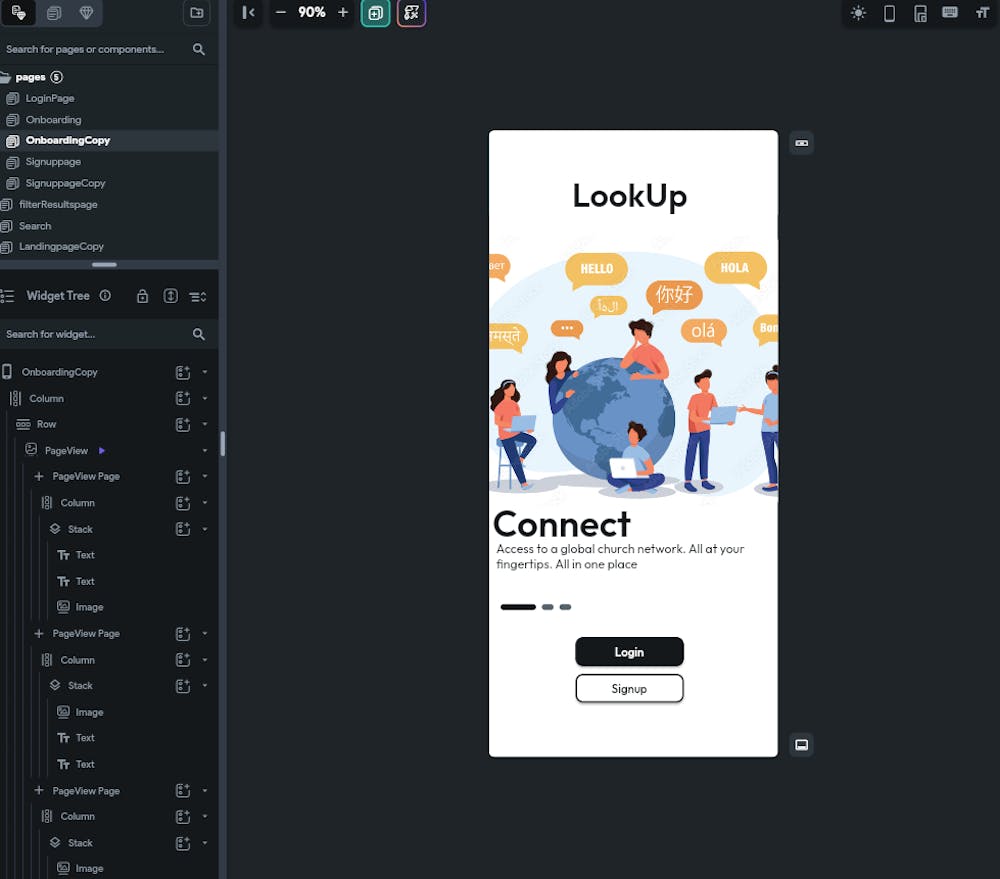Open the Widget Tree expand/collapse options menu

pyautogui.click(x=198, y=296)
